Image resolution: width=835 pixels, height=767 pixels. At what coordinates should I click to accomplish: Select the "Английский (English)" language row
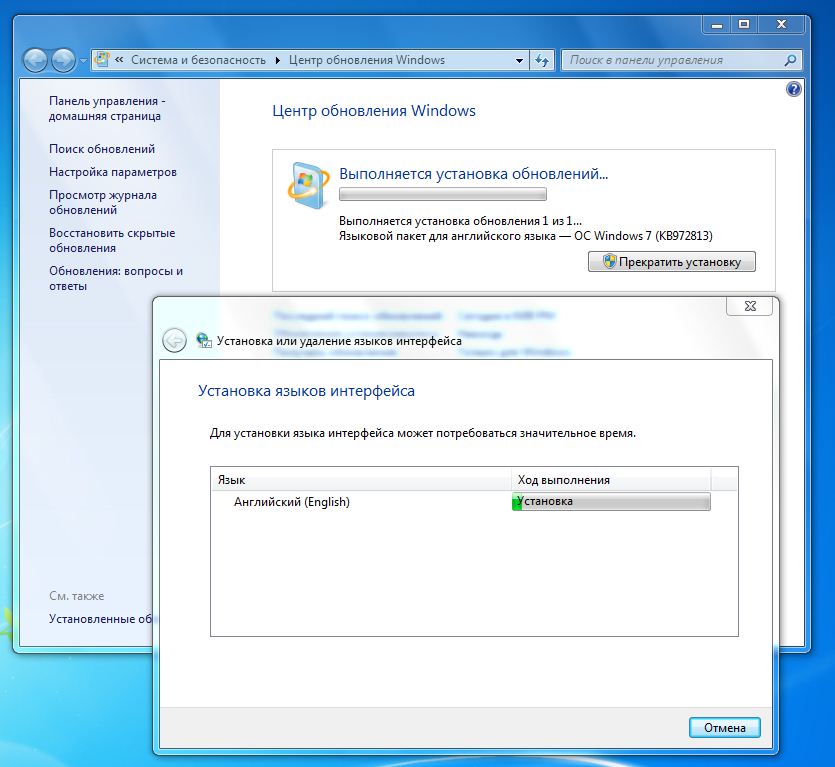(x=292, y=502)
